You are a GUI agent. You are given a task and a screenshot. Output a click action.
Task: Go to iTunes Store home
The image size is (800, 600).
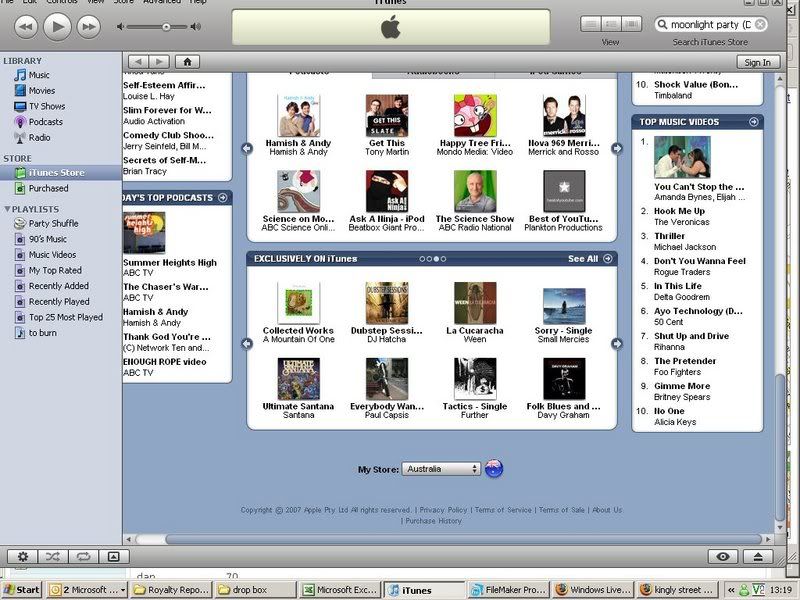pyautogui.click(x=187, y=62)
